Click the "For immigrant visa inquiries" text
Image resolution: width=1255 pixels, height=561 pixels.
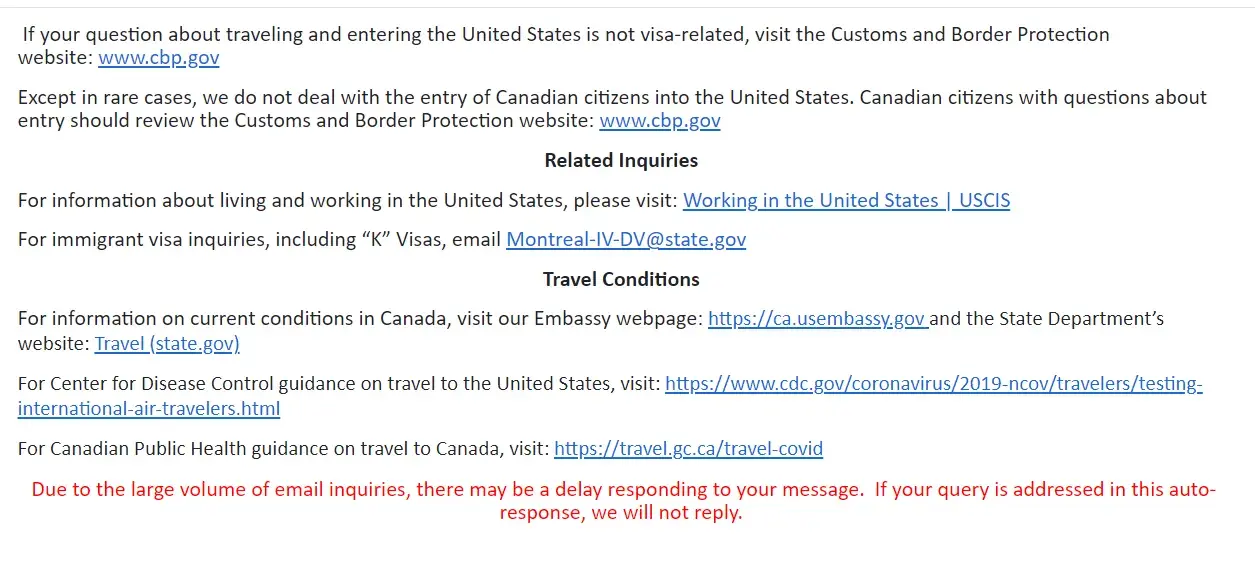coord(140,240)
